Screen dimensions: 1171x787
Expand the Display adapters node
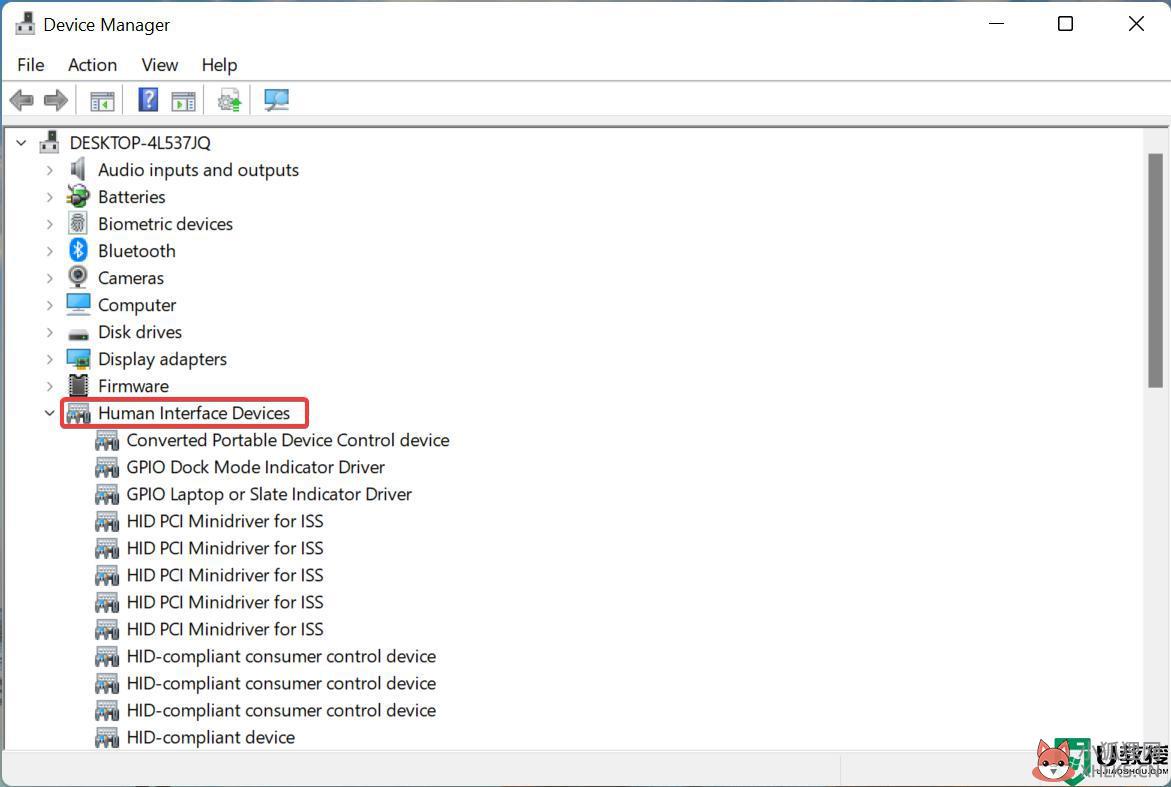click(49, 359)
